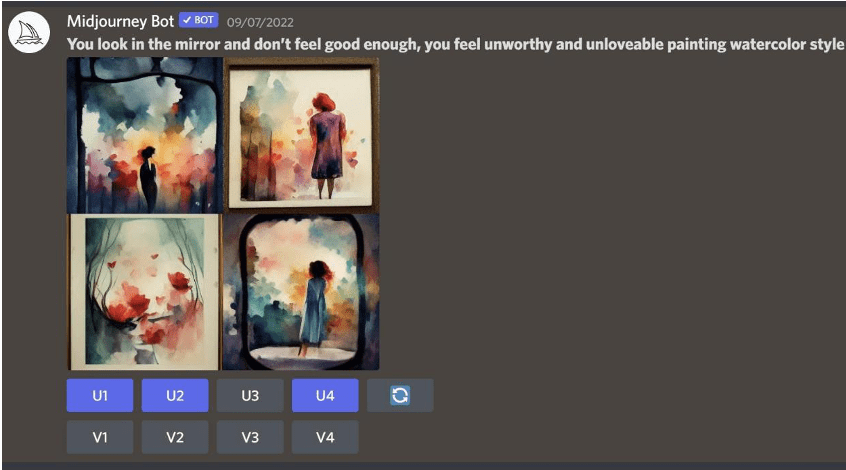Upscale the second image with U2

coord(175,396)
